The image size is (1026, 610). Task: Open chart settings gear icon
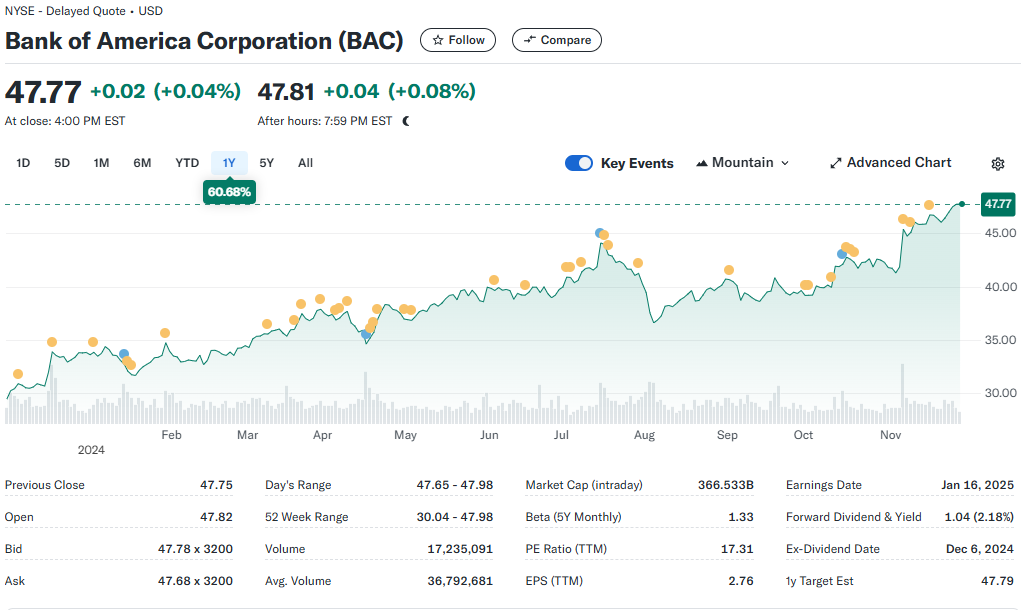(x=997, y=164)
